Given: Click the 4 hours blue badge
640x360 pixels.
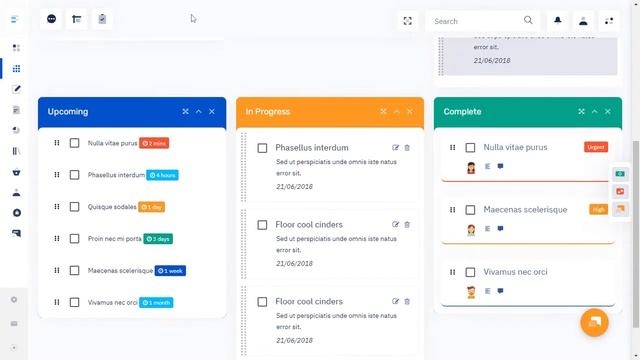Looking at the screenshot, I should pyautogui.click(x=162, y=175).
